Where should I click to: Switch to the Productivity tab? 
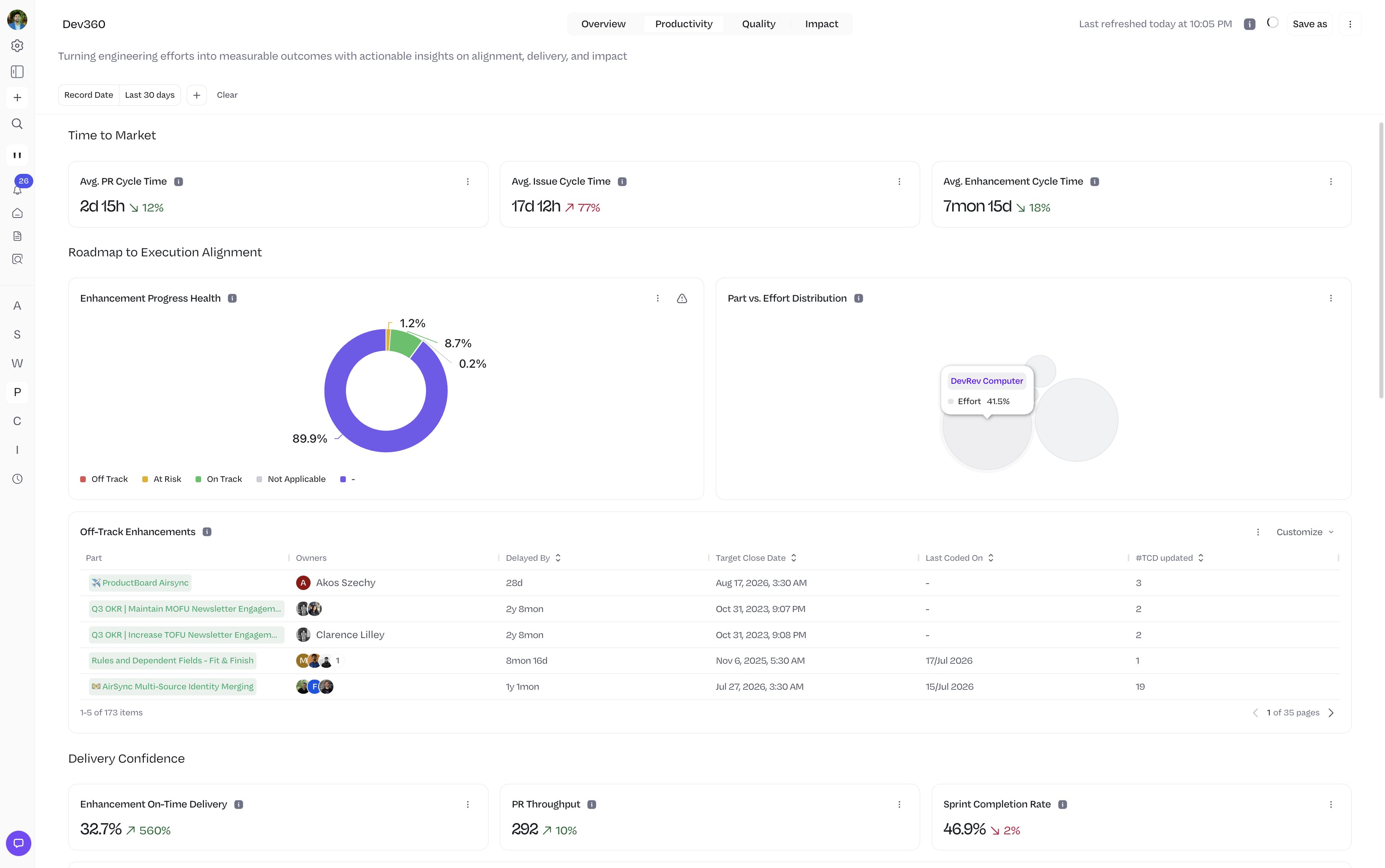pos(683,24)
